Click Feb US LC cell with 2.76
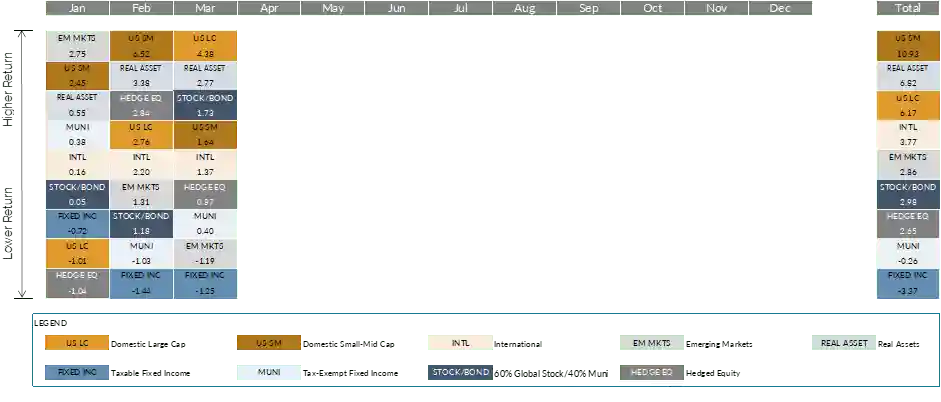The height and width of the screenshot is (402, 941). pyautogui.click(x=142, y=135)
